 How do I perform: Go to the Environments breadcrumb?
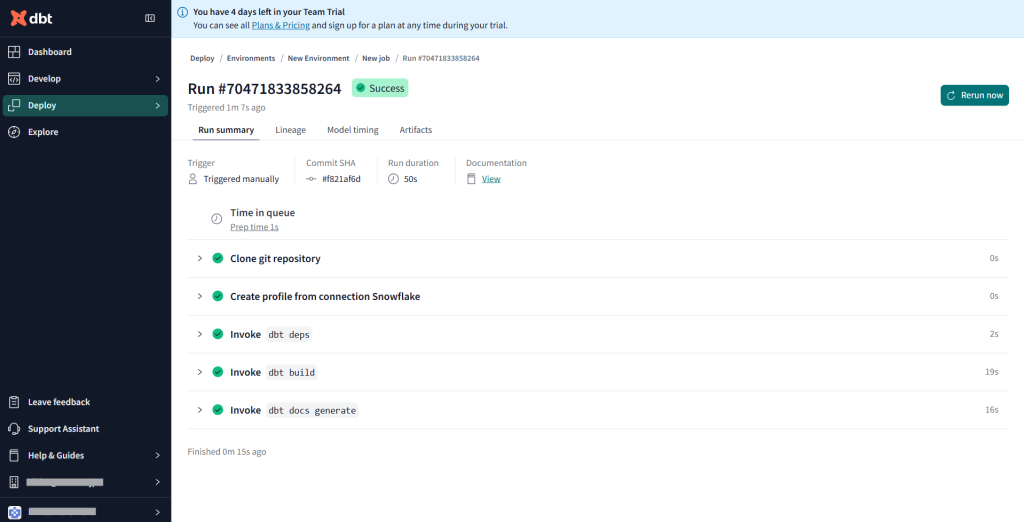click(x=251, y=58)
